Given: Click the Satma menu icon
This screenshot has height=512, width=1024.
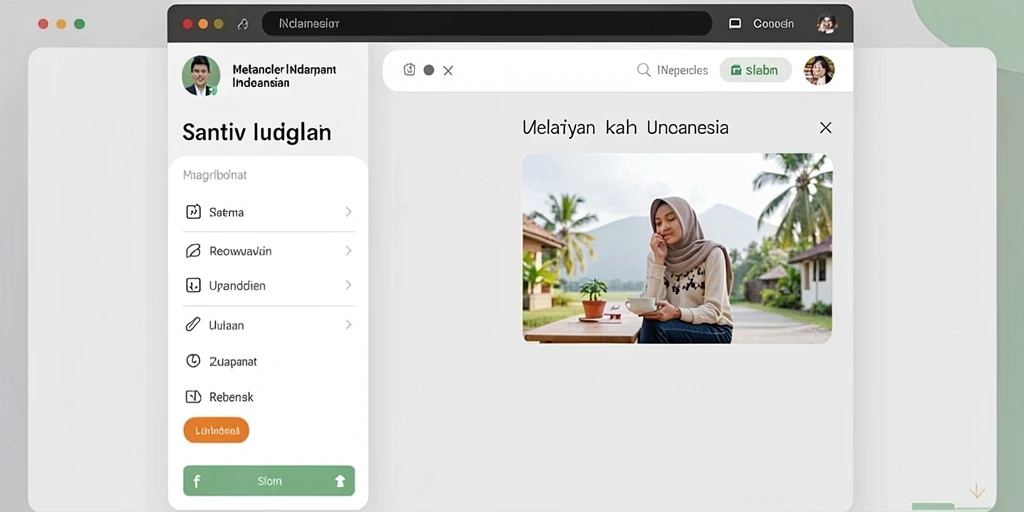Looking at the screenshot, I should pyautogui.click(x=193, y=212).
